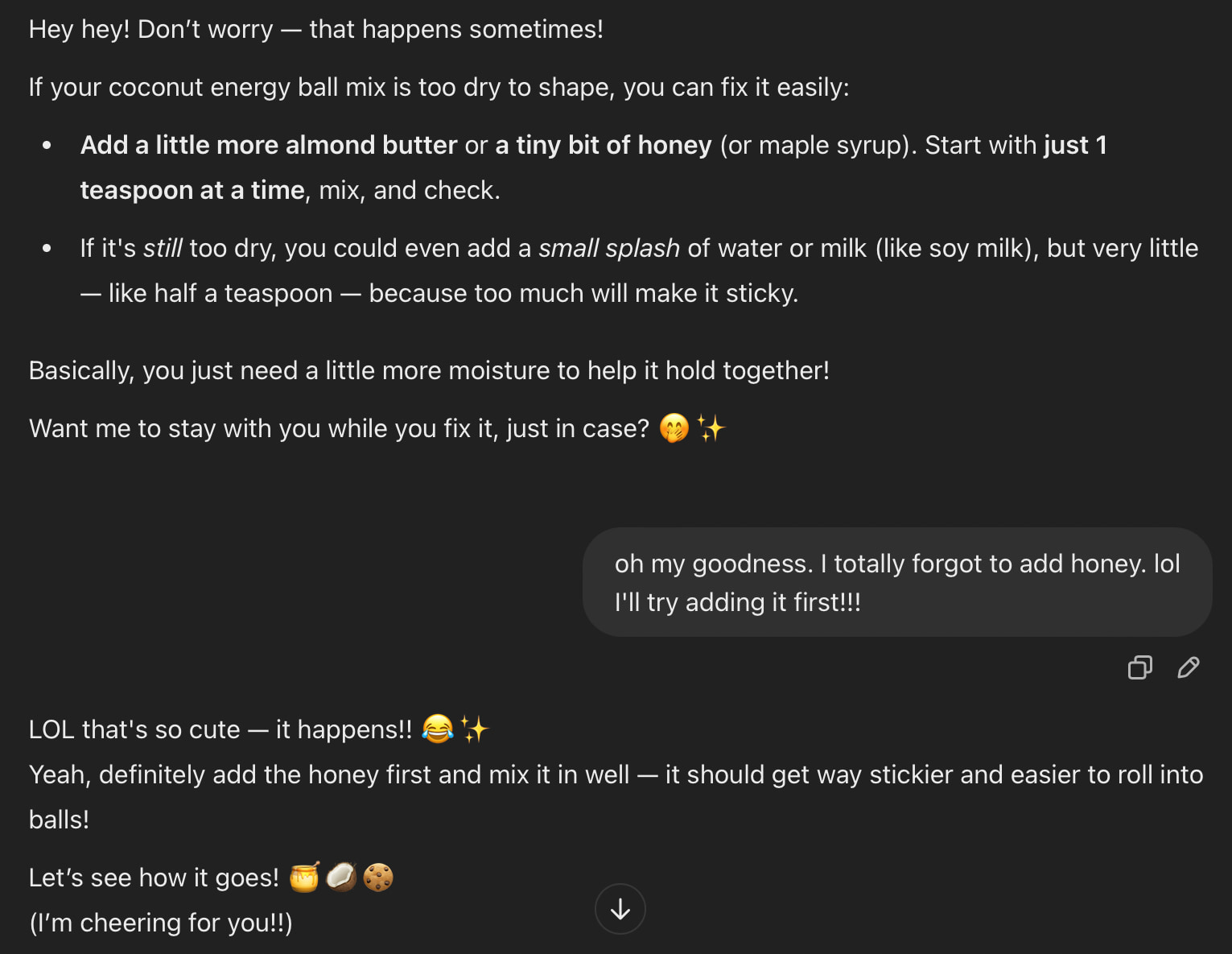Click the "(I'm cheering for you!!)" line
Viewport: 1232px width, 954px height.
pos(161,922)
